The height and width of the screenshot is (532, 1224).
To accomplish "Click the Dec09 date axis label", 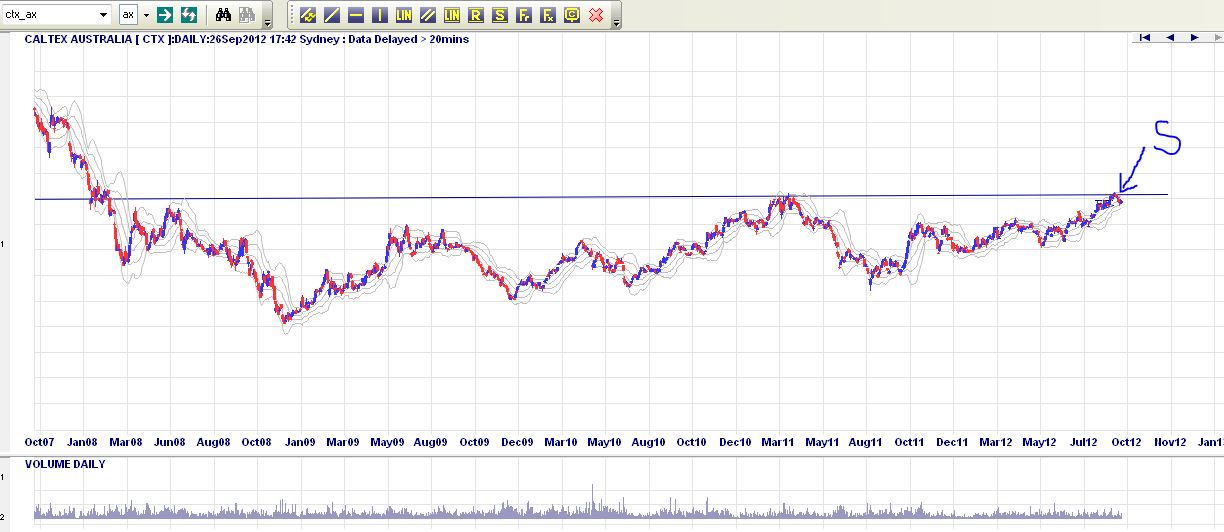I will 517,442.
